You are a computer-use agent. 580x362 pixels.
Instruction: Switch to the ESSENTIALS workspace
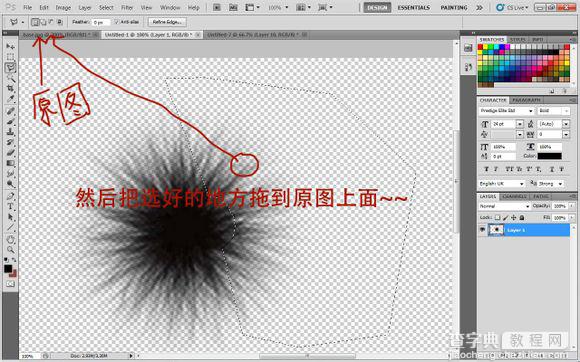[x=414, y=7]
